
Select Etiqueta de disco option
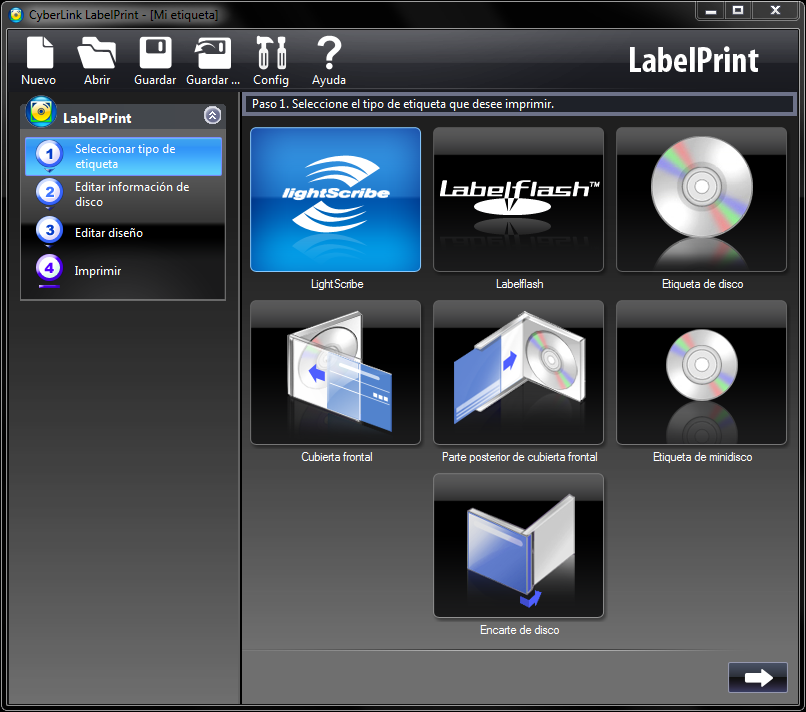click(701, 200)
